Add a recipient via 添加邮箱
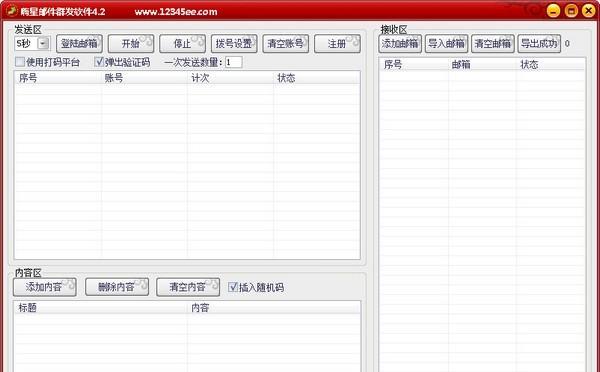 click(x=400, y=44)
